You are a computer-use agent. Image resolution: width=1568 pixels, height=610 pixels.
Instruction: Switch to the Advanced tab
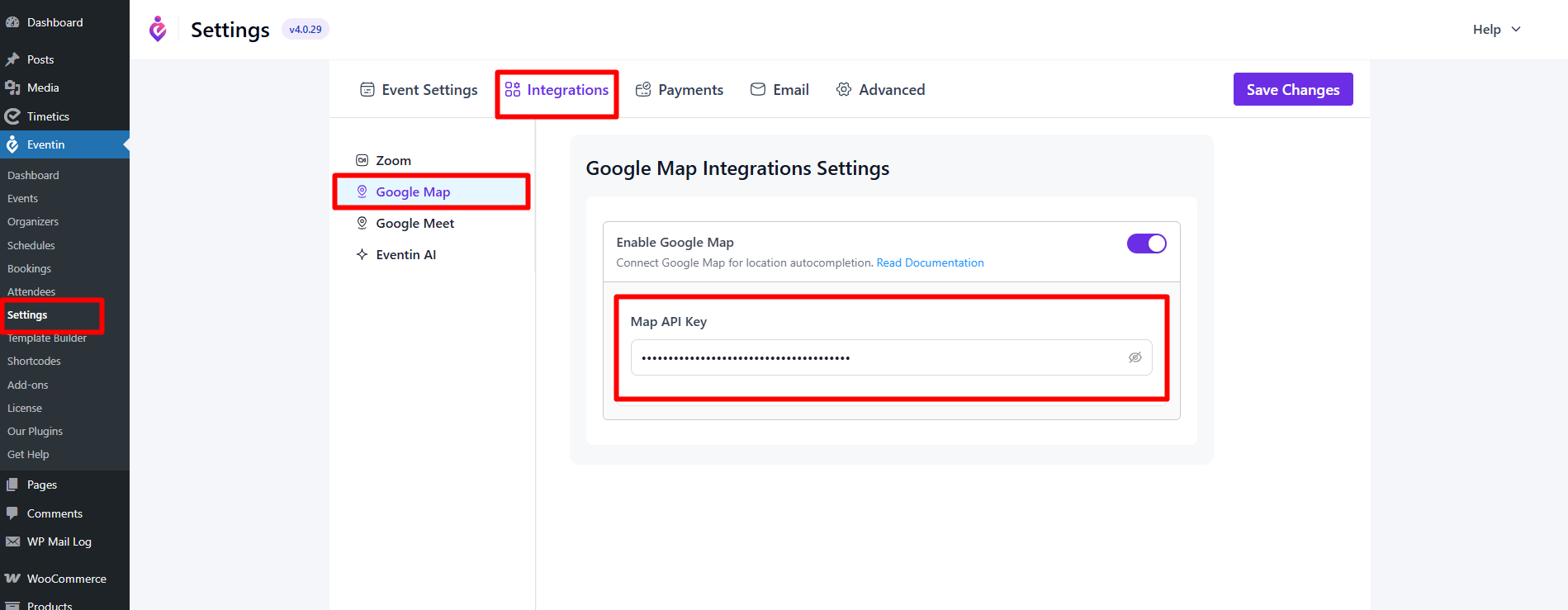(x=880, y=89)
